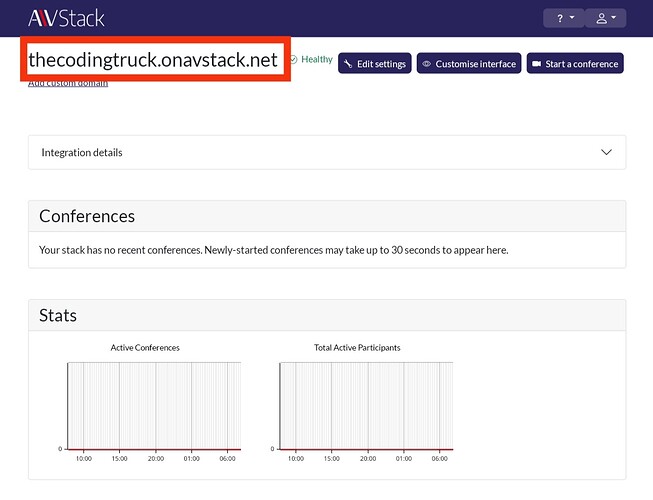Click the no recent conferences message
Image resolution: width=653 pixels, height=500 pixels.
(x=273, y=250)
